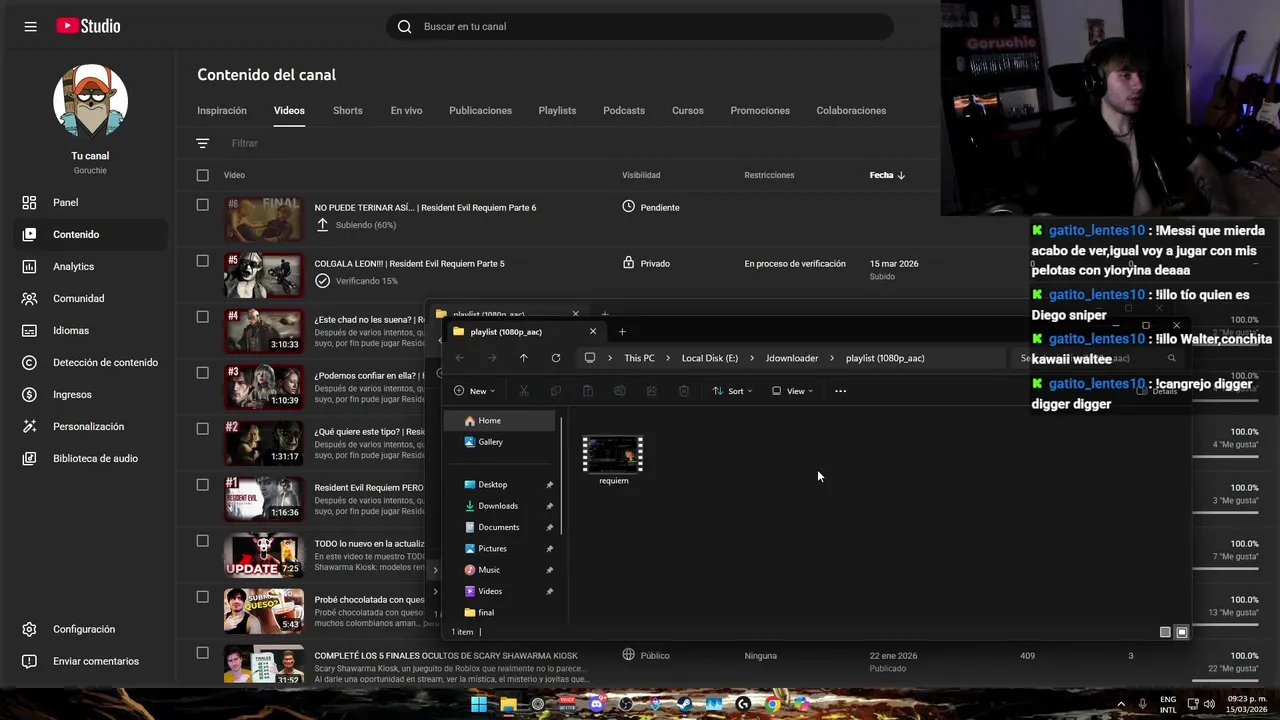Expand the Videos folder in Explorer sidebar
Image resolution: width=1280 pixels, height=720 pixels.
pyautogui.click(x=435, y=591)
